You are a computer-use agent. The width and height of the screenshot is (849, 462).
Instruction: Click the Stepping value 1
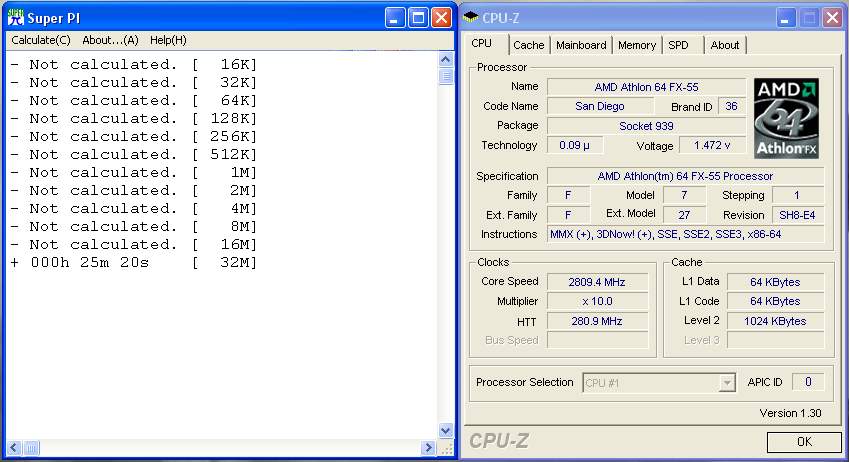point(798,196)
